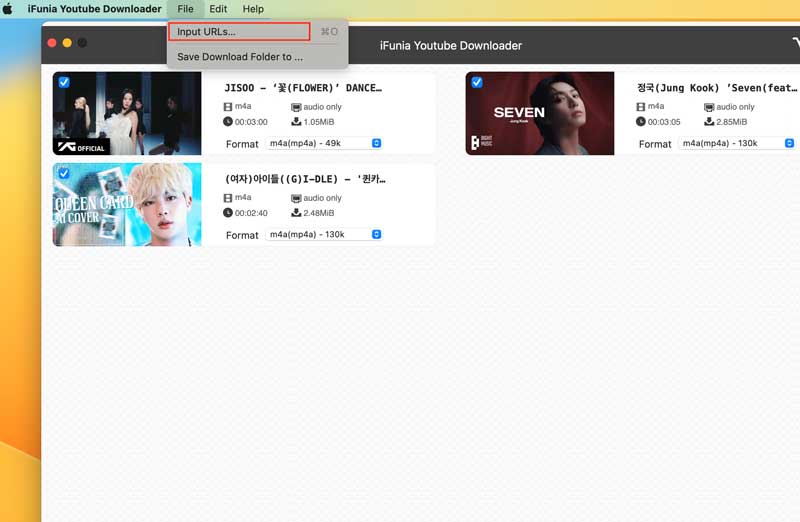Viewport: 800px width, 522px height.
Task: Toggle the Jung Kook Seven checkbox
Action: point(477,82)
